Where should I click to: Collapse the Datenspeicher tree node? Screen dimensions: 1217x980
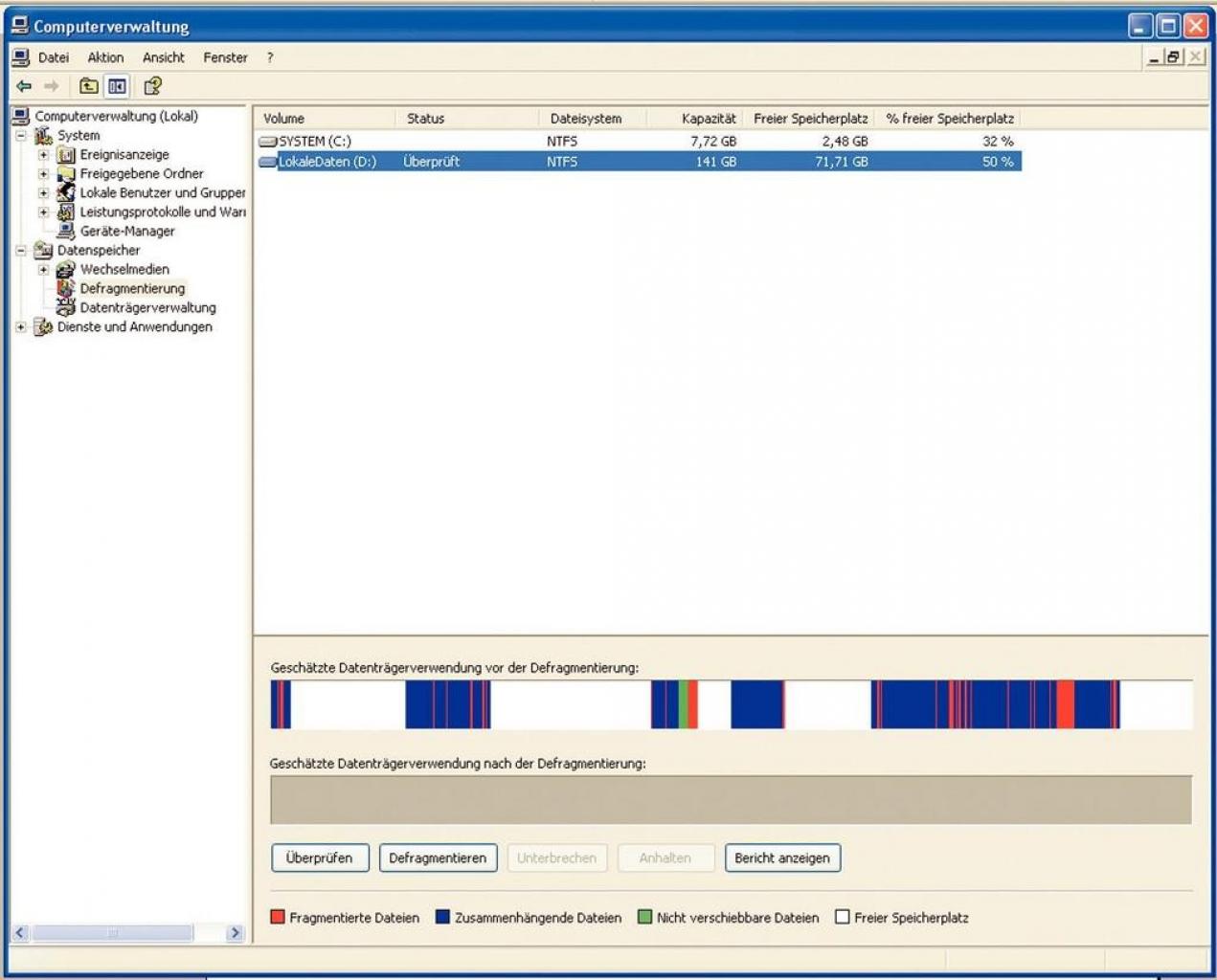coord(21,250)
